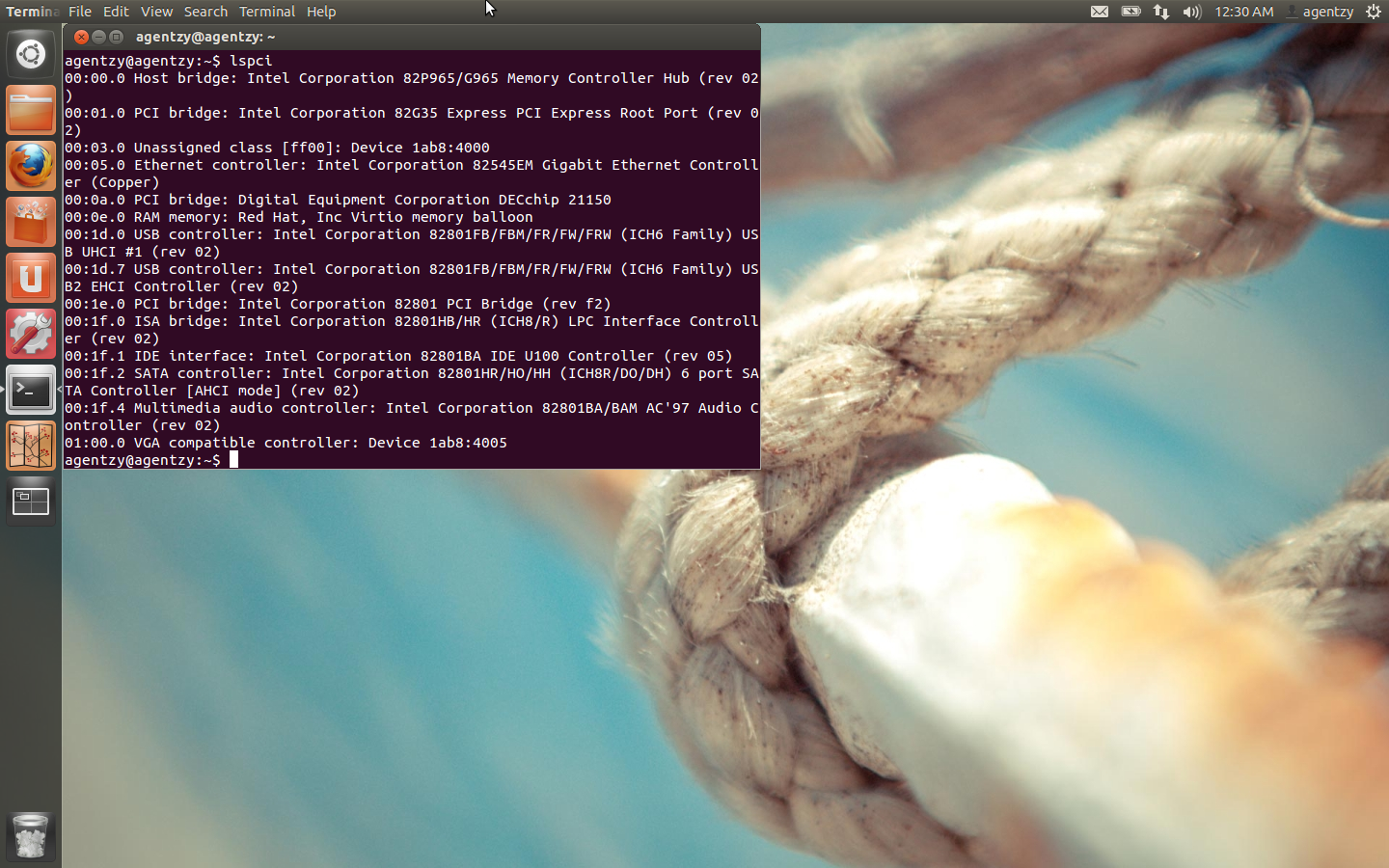
Task: Open the Files manager from the launcher
Action: coord(31,110)
